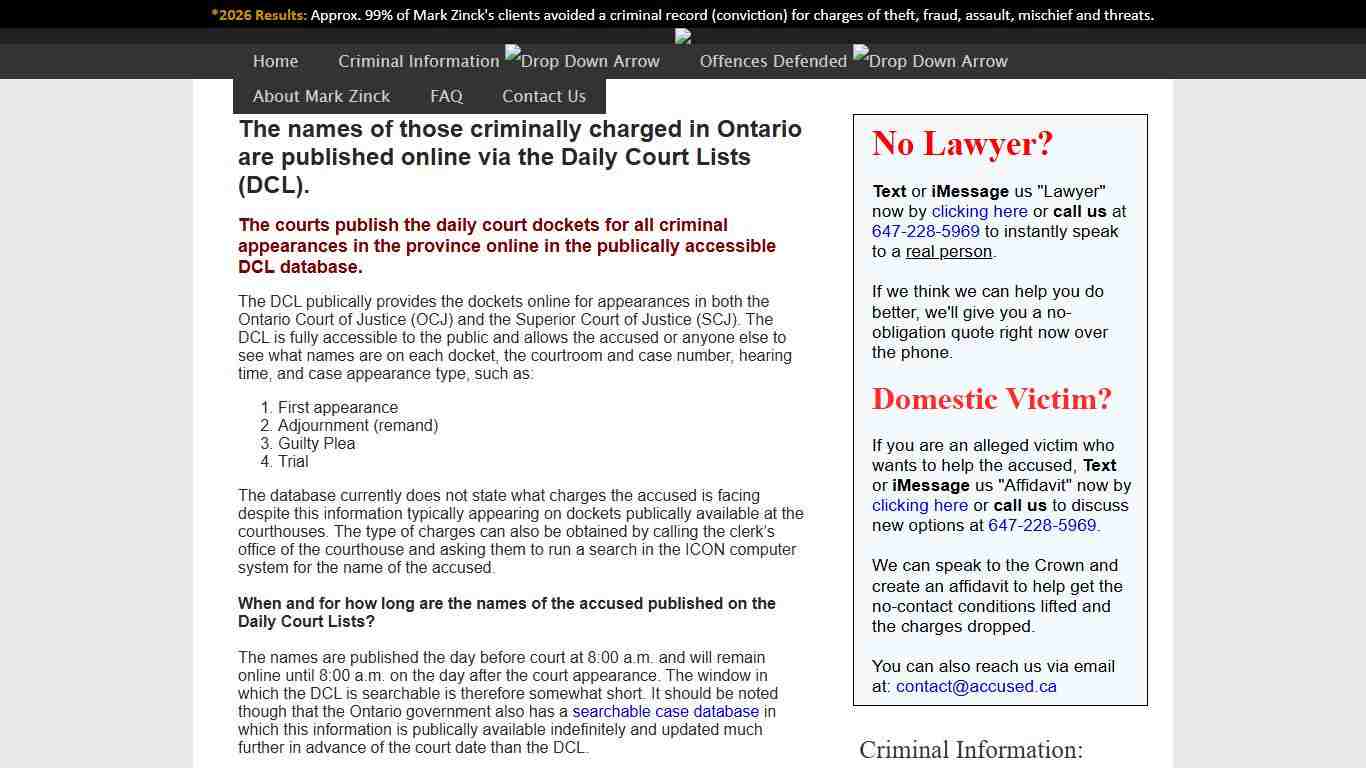Screen dimensions: 1366x768
Task: Click the red 'No Lawyer?' heading
Action: point(962,144)
